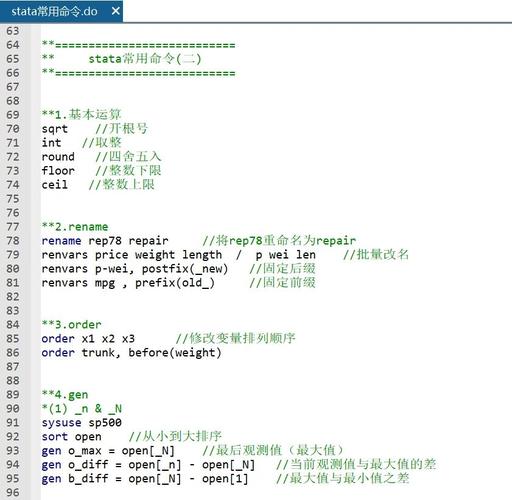Click the order trunk, before(weight) line
The image size is (512, 500).
coord(132,353)
